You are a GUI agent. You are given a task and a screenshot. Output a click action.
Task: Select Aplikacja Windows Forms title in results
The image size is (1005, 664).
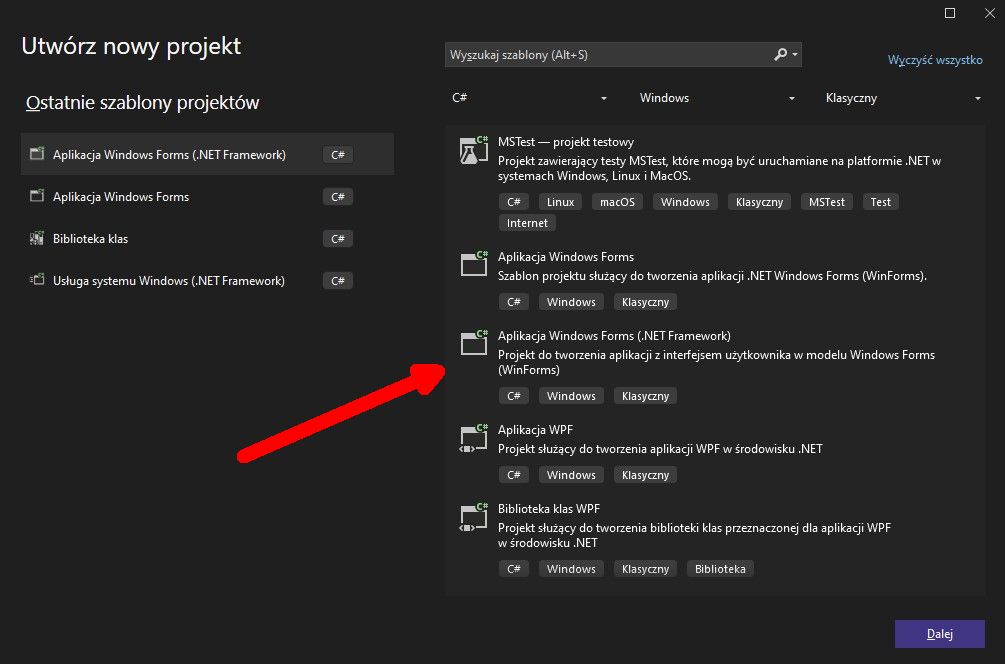coord(566,256)
